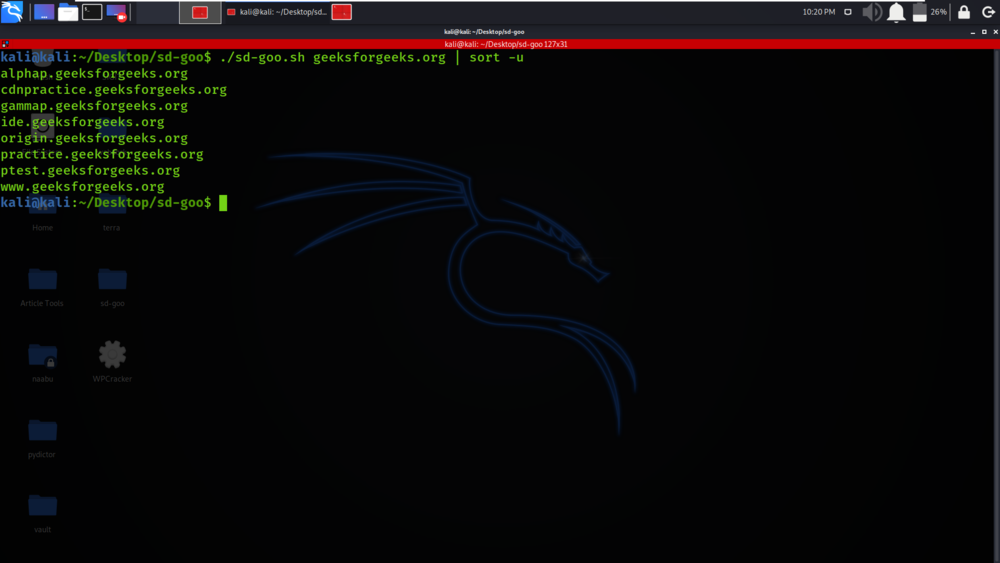Click the 10:20 PM clock
Viewport: 1000px width, 563px height.
(819, 12)
